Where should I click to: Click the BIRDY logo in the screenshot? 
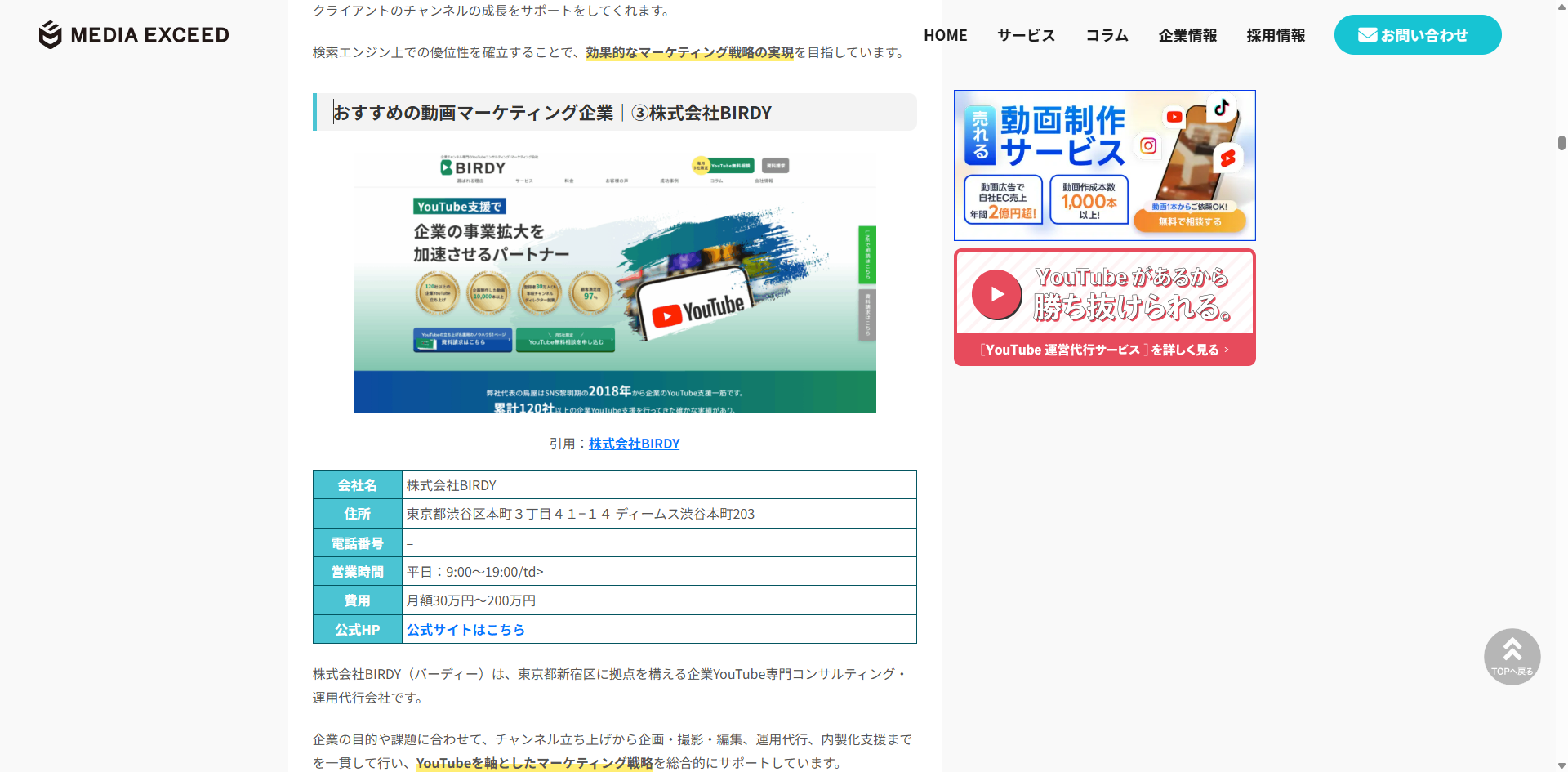coord(474,167)
